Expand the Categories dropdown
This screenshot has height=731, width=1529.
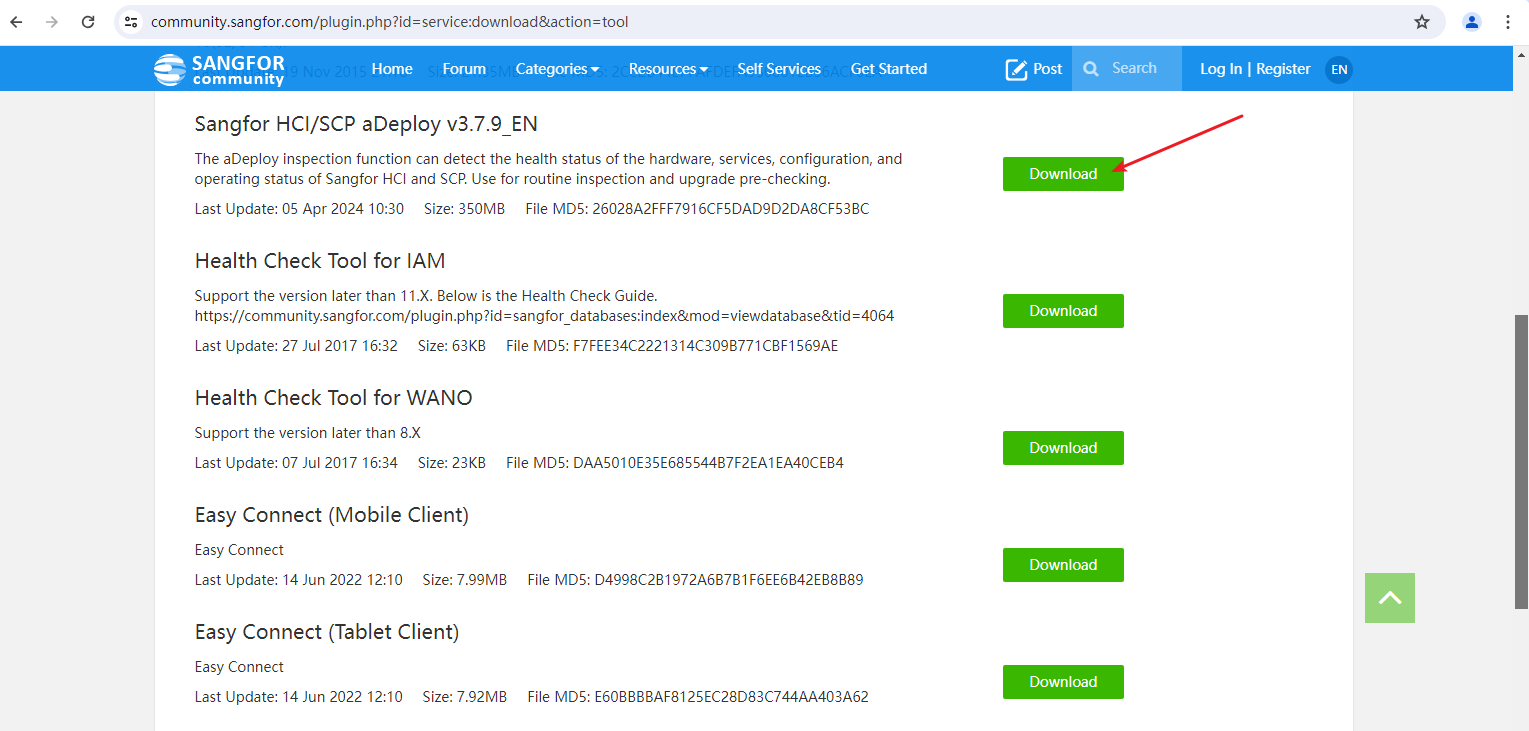click(557, 69)
